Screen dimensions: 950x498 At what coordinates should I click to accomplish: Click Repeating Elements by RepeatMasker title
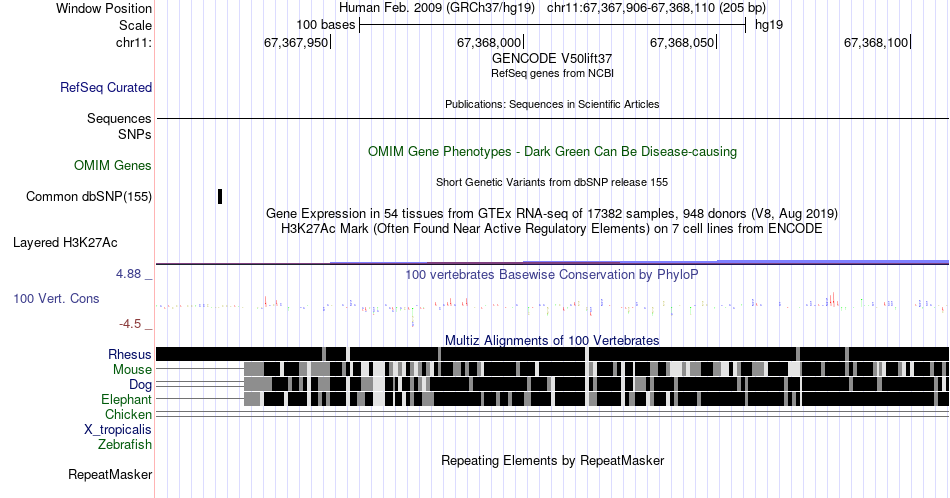click(x=552, y=460)
